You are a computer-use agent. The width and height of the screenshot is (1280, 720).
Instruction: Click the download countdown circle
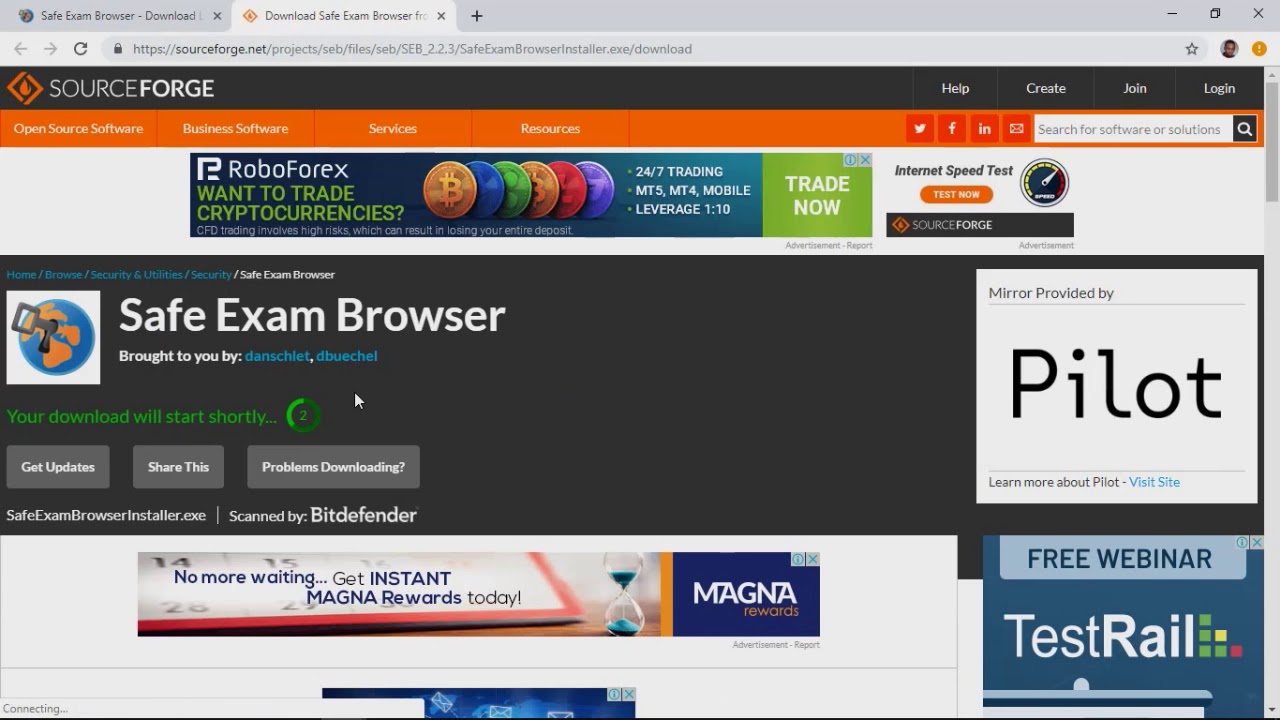303,416
